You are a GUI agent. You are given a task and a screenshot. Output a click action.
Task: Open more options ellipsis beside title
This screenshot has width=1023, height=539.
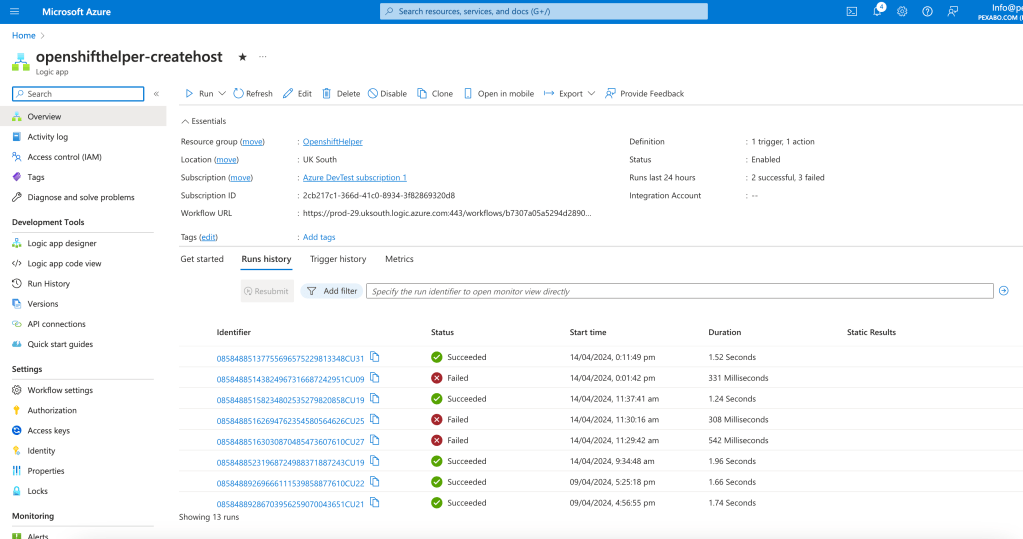263,57
